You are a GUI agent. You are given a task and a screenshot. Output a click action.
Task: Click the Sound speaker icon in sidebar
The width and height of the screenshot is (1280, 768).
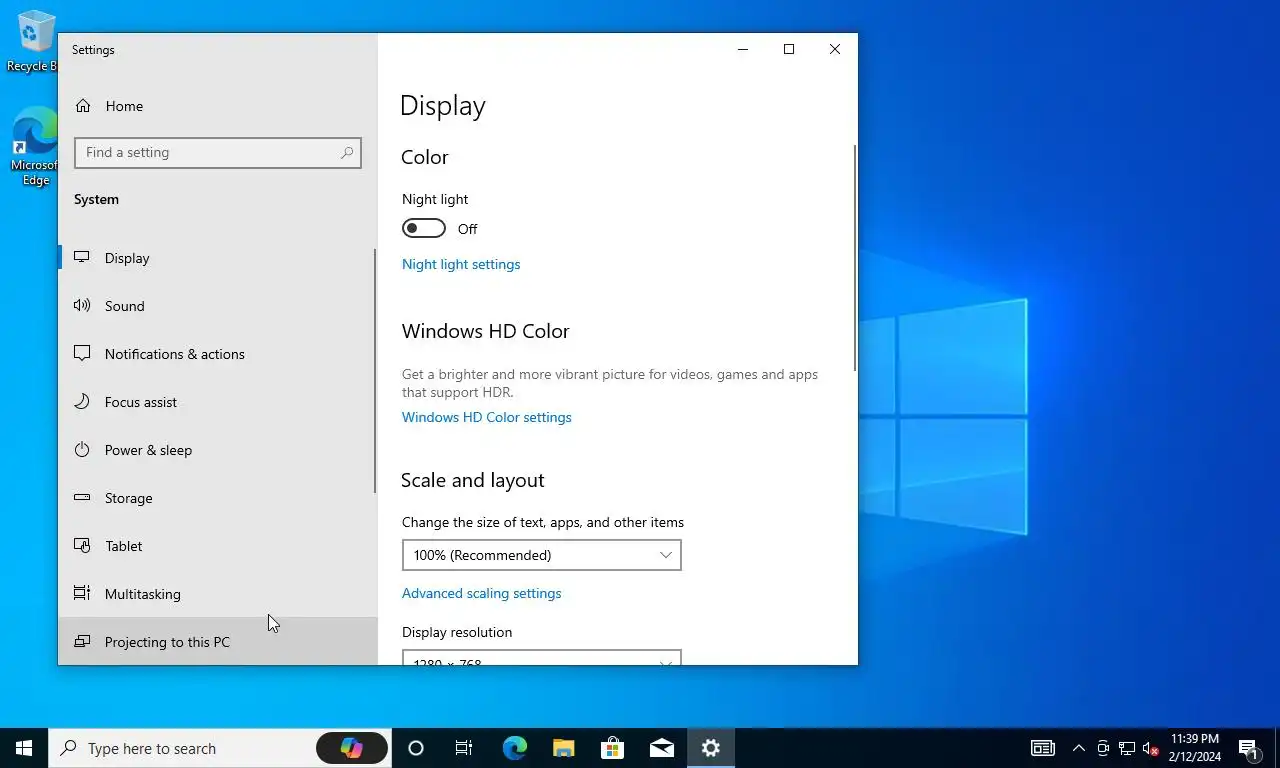tap(82, 306)
